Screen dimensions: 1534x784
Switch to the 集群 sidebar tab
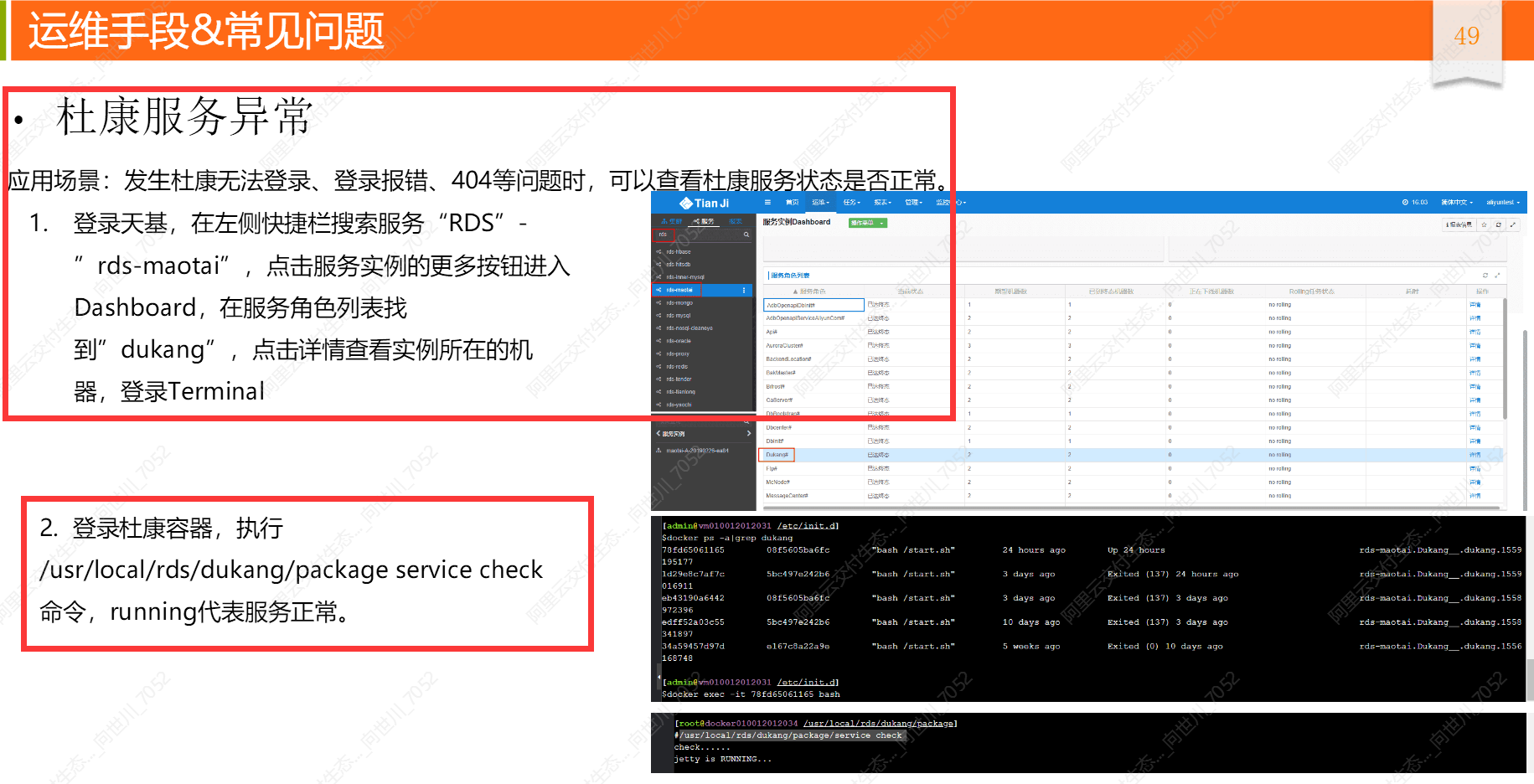pos(672,221)
